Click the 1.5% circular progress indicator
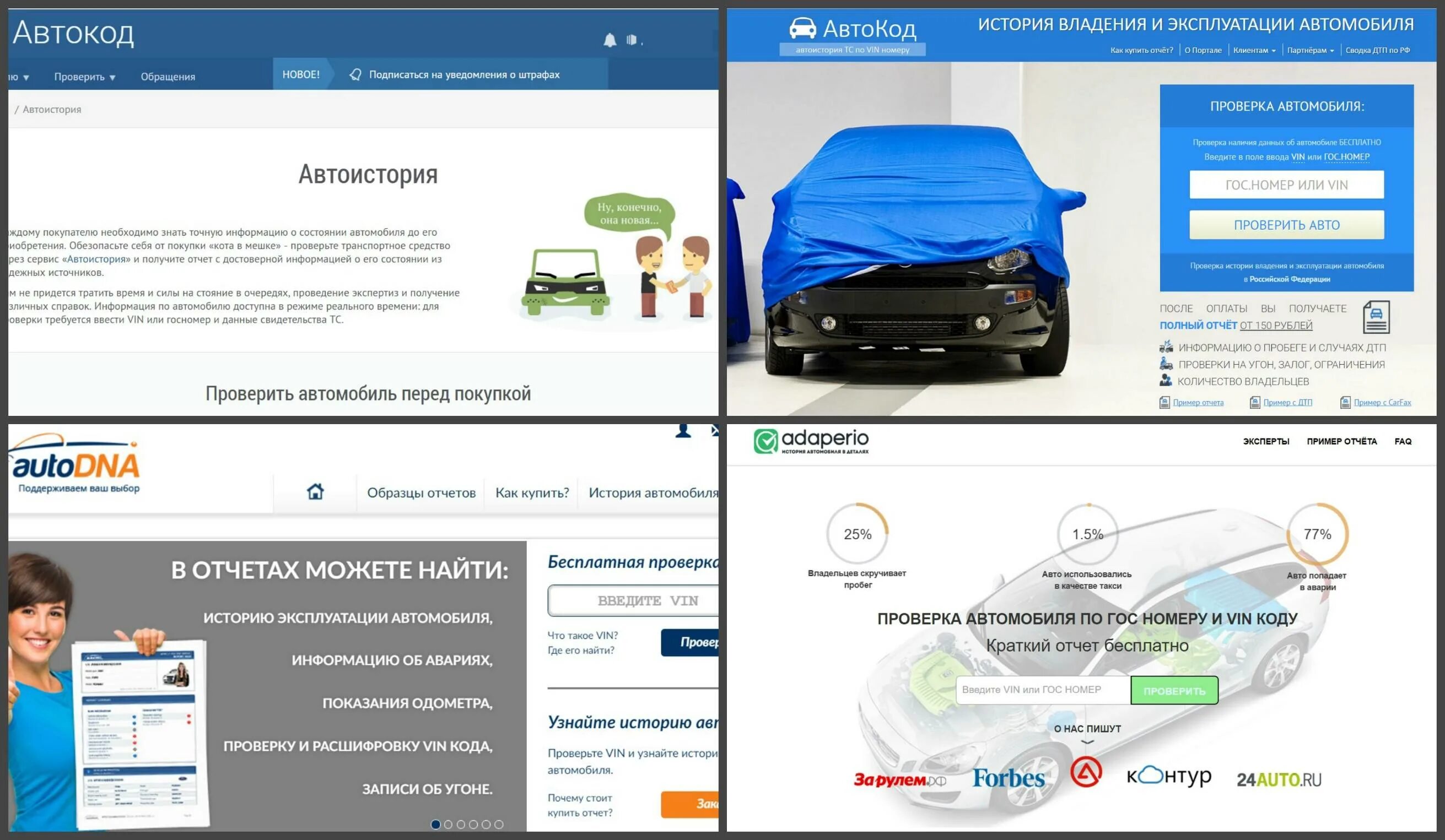The height and width of the screenshot is (840, 1445). tap(1088, 534)
